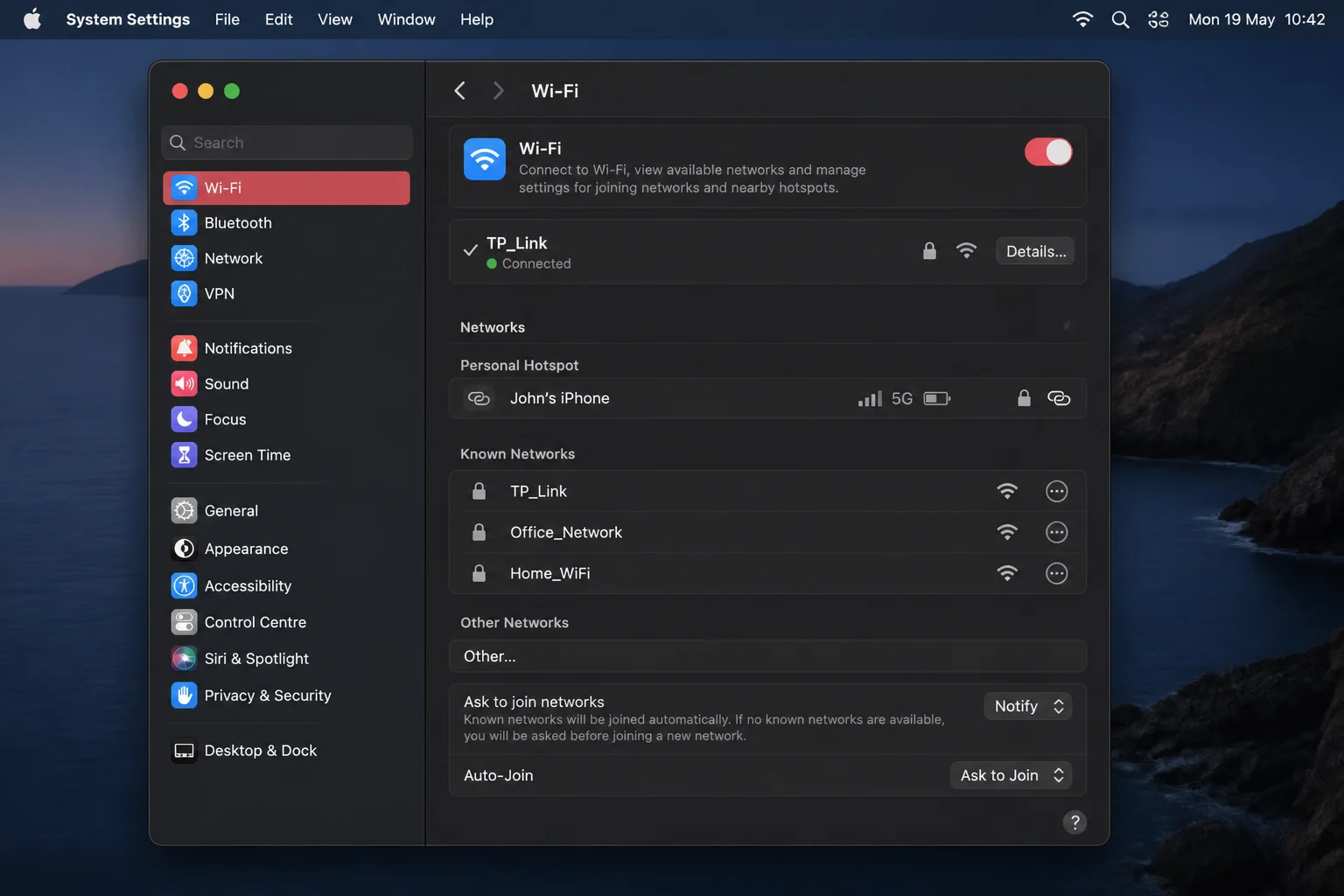This screenshot has width=1344, height=896.
Task: Open the Window menu in menu bar
Action: pos(406,19)
